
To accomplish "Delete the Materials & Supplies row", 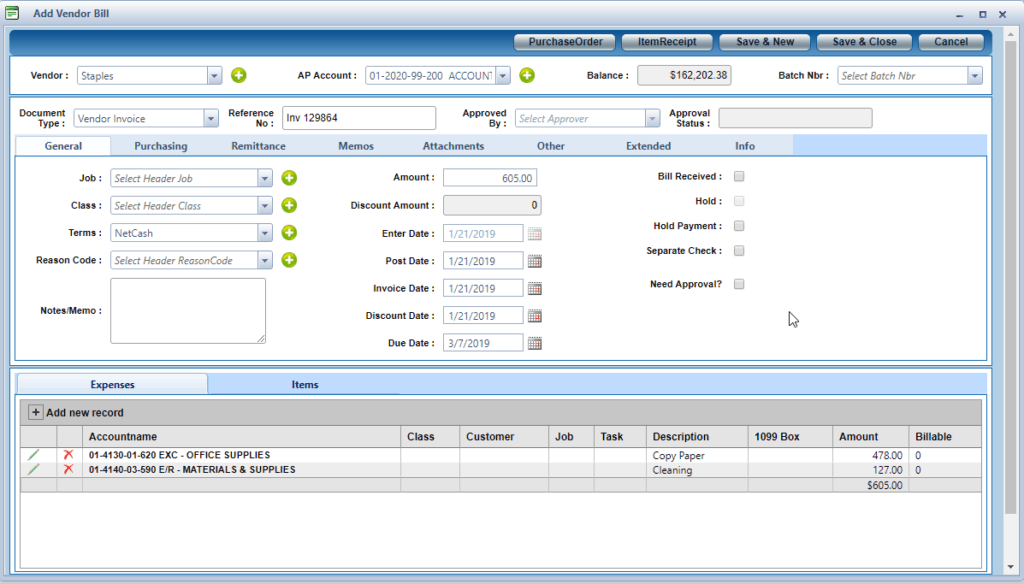I will point(68,469).
